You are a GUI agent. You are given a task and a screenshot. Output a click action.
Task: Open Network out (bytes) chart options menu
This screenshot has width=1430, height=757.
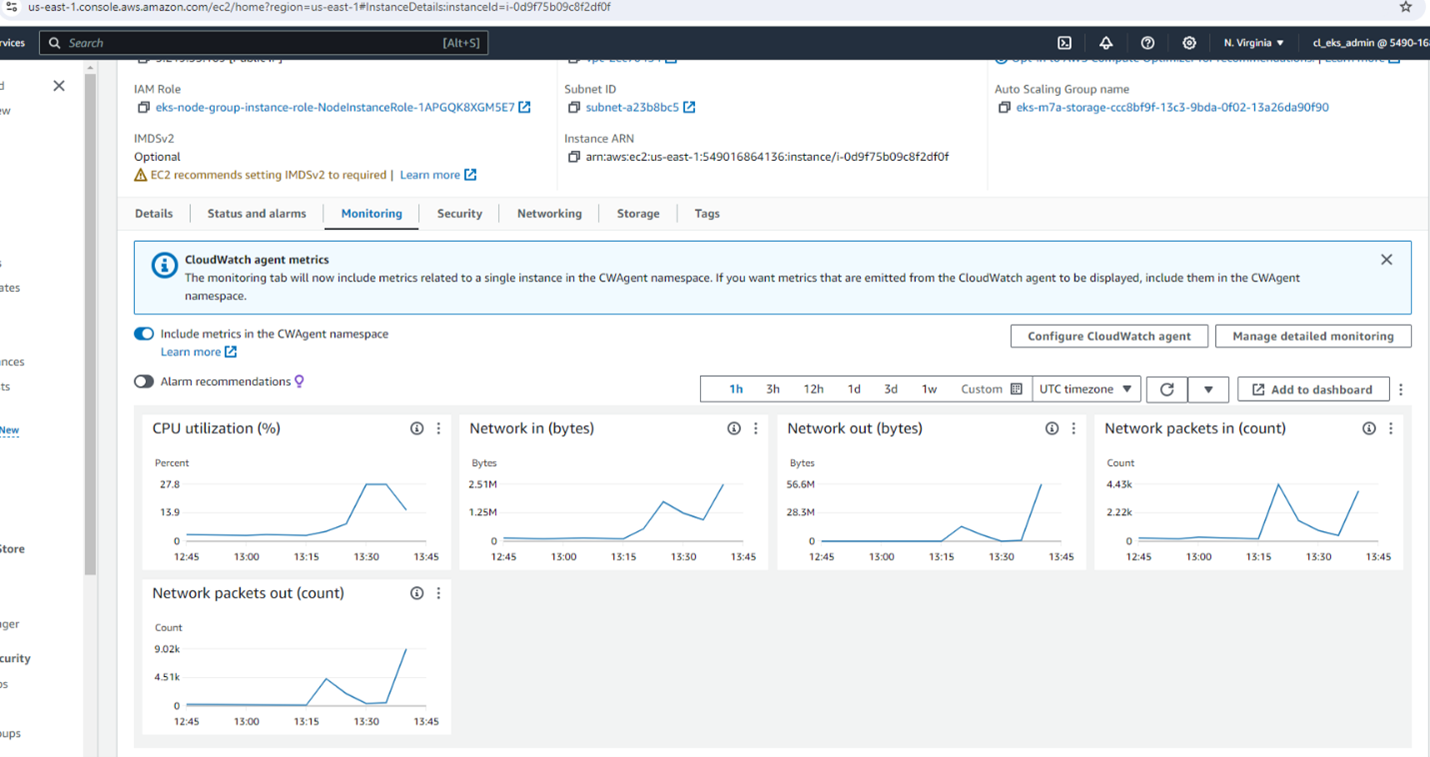pos(1073,428)
